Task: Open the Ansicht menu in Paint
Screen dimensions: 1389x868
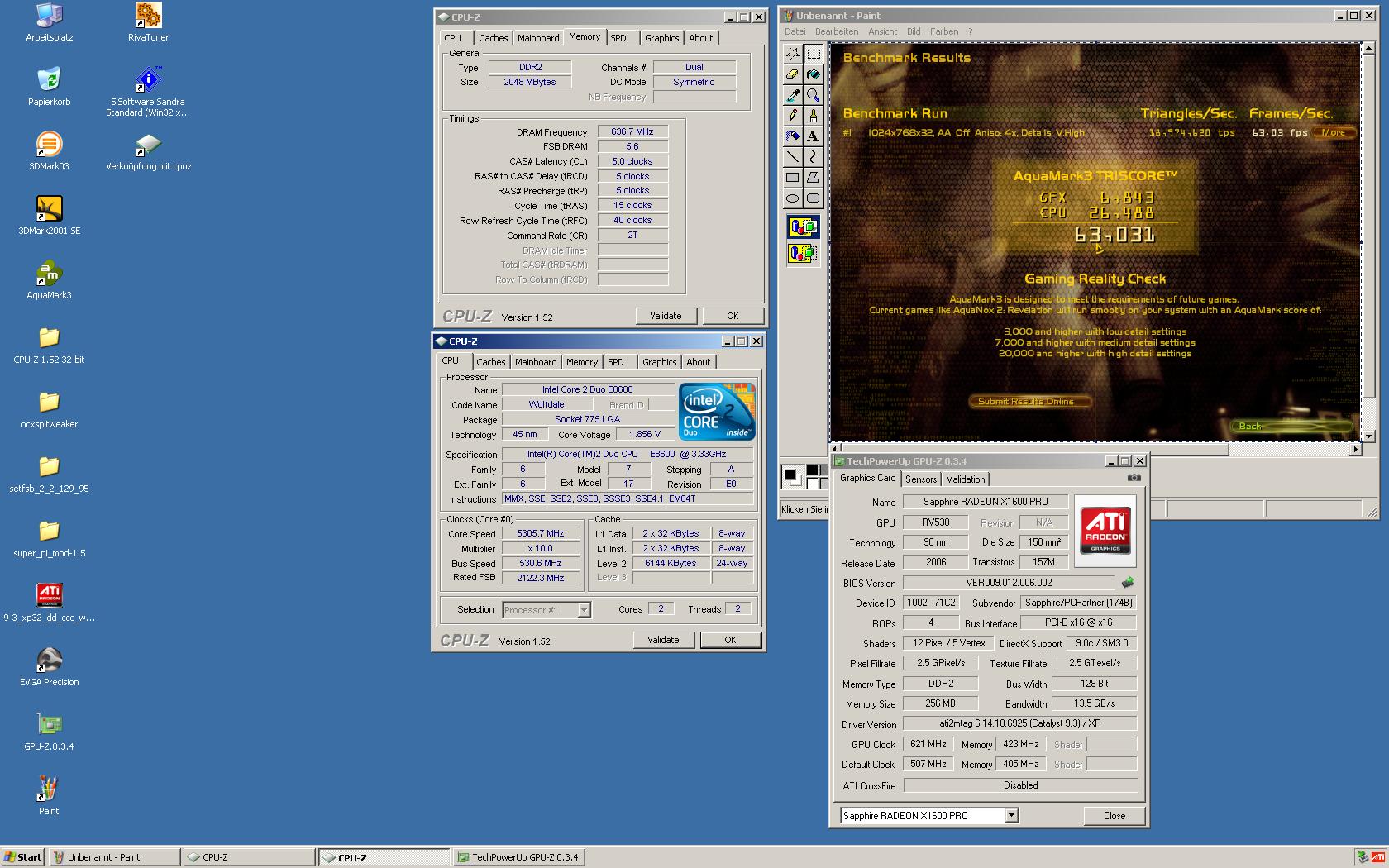Action: [882, 31]
